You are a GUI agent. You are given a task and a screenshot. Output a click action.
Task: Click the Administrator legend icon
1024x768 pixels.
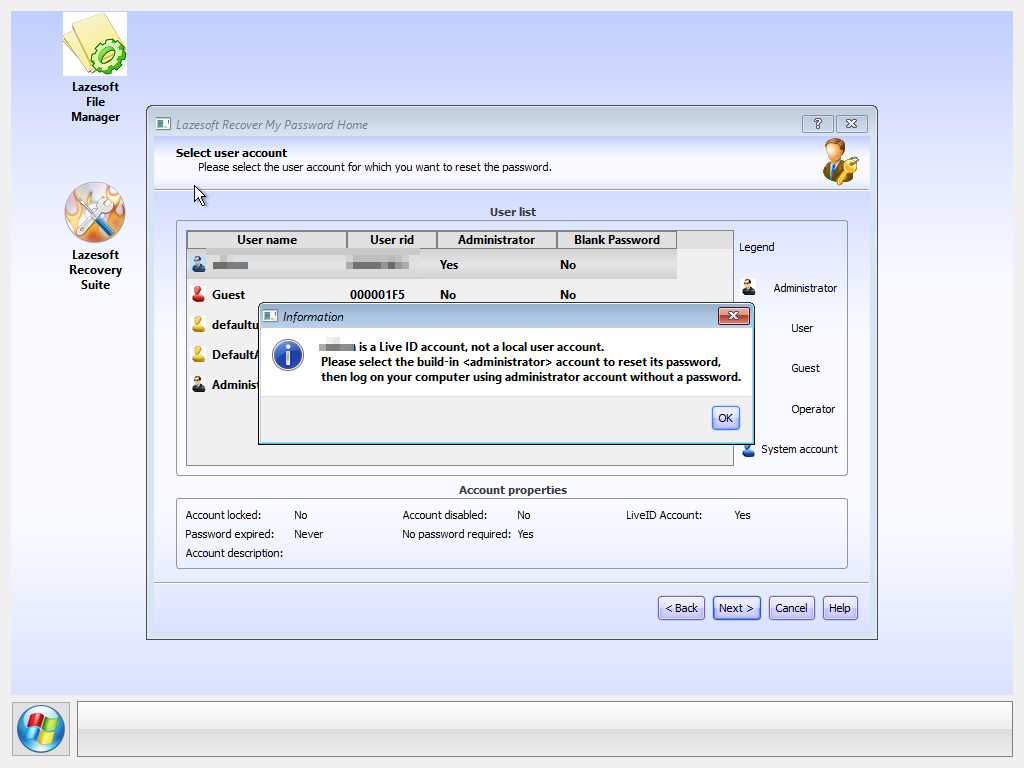(748, 287)
